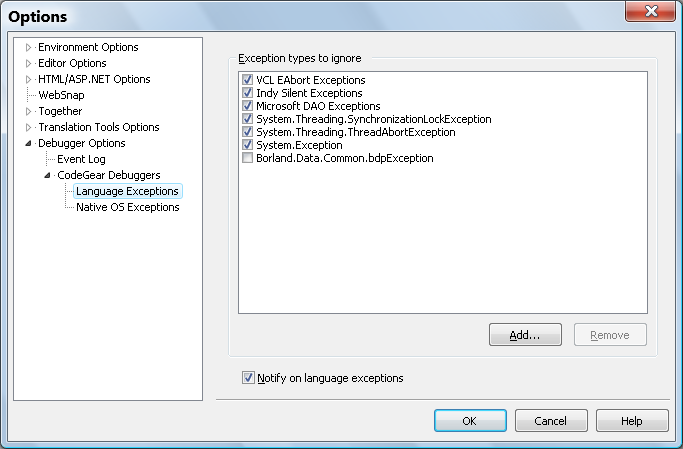Viewport: 683px width, 449px height.
Task: Select Language Exceptions tree item
Action: (x=127, y=191)
